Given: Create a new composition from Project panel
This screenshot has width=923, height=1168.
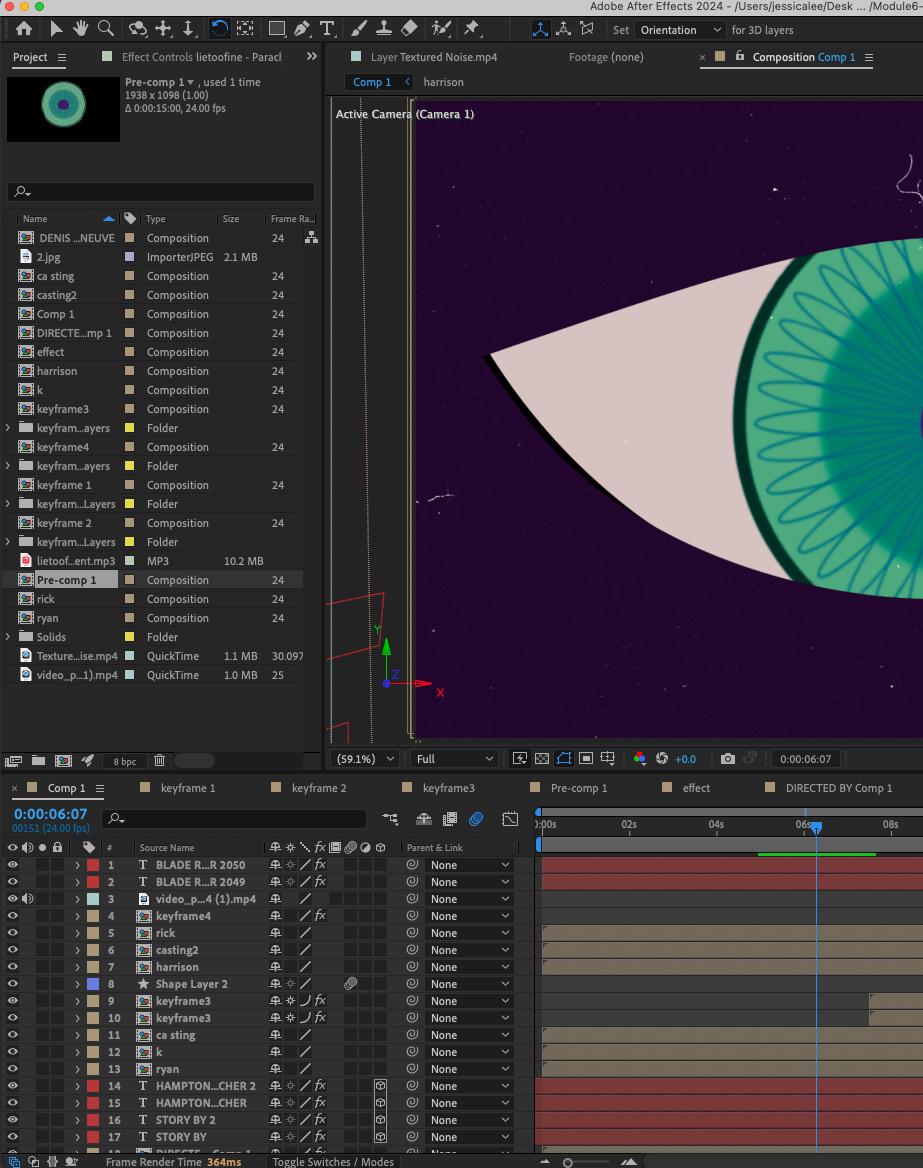Looking at the screenshot, I should point(63,761).
